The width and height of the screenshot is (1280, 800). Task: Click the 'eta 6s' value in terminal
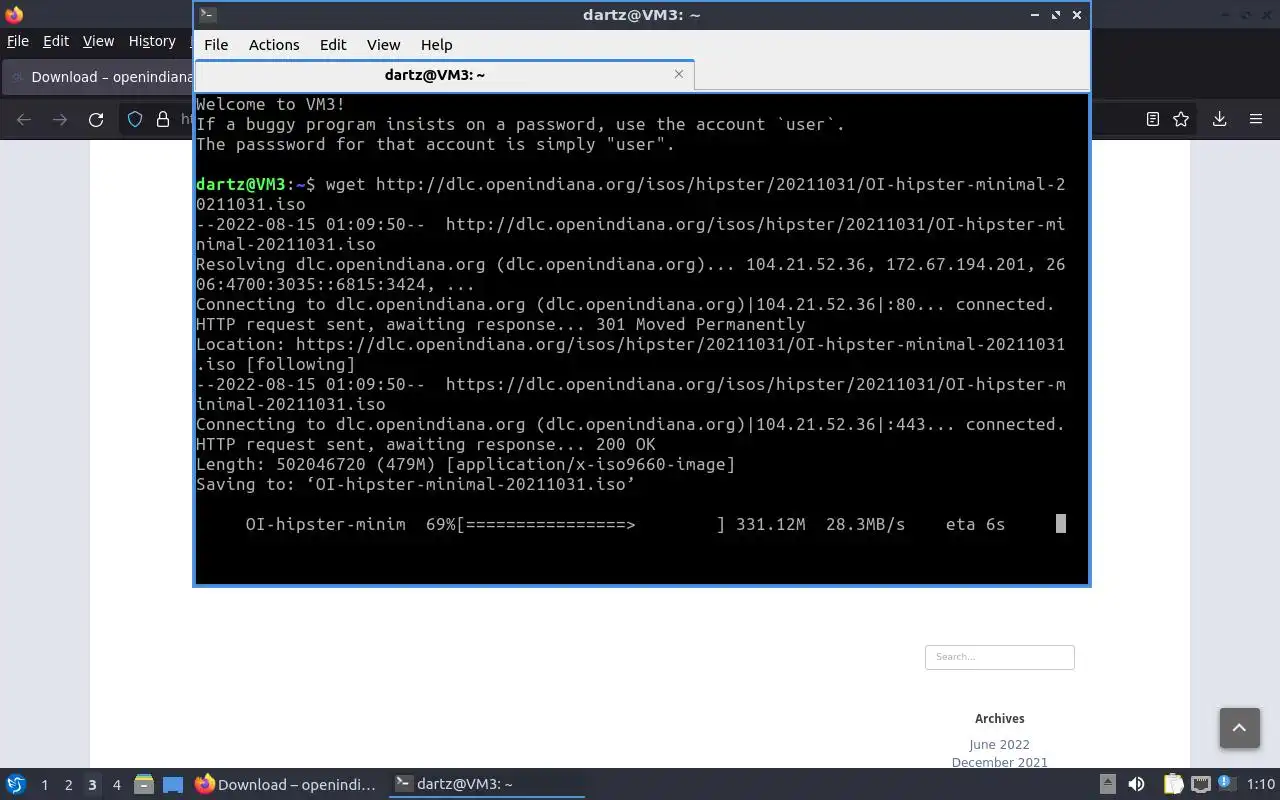[x=975, y=524]
